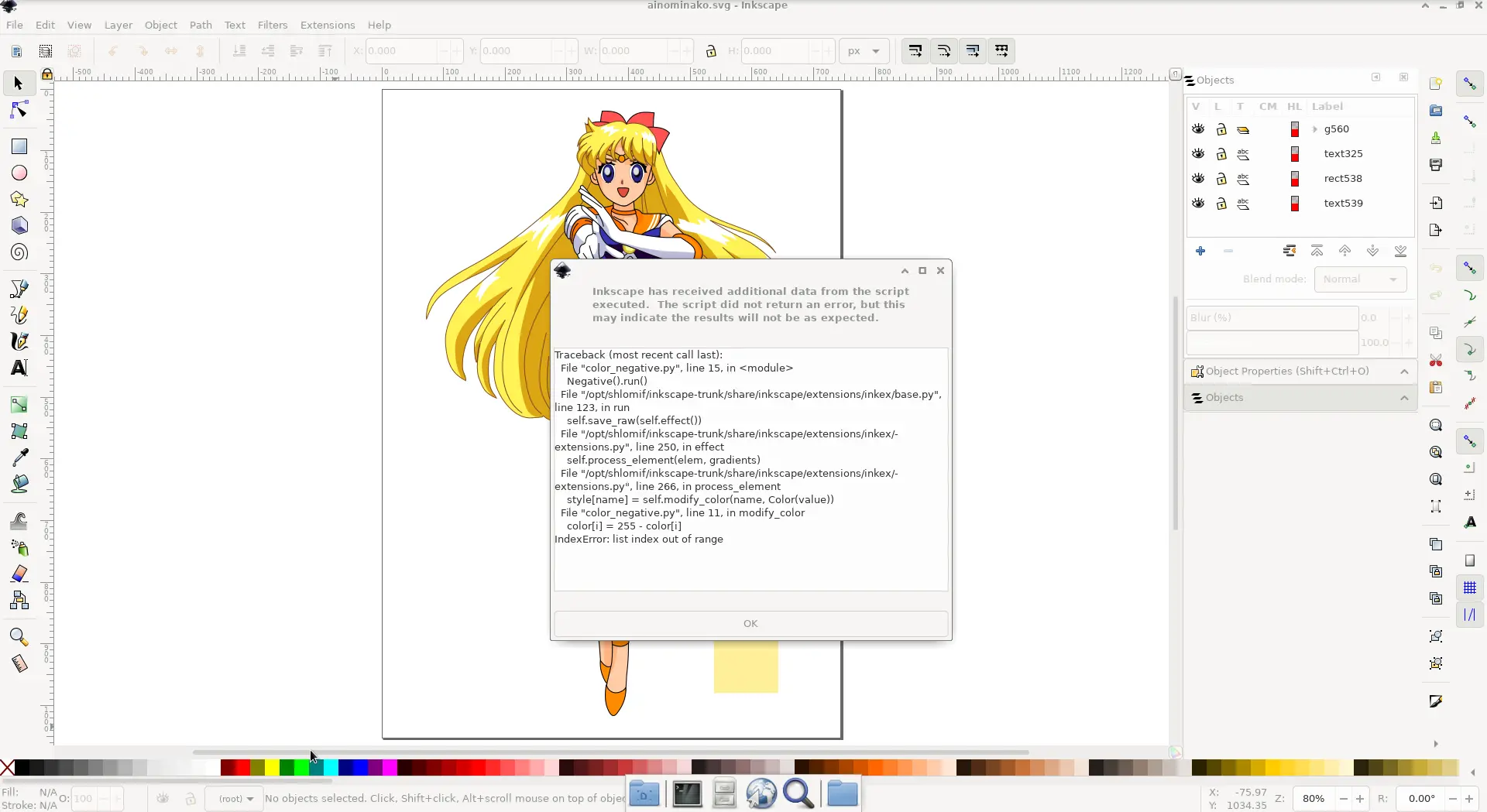Open the Extensions menu
The height and width of the screenshot is (812, 1487).
pos(328,25)
